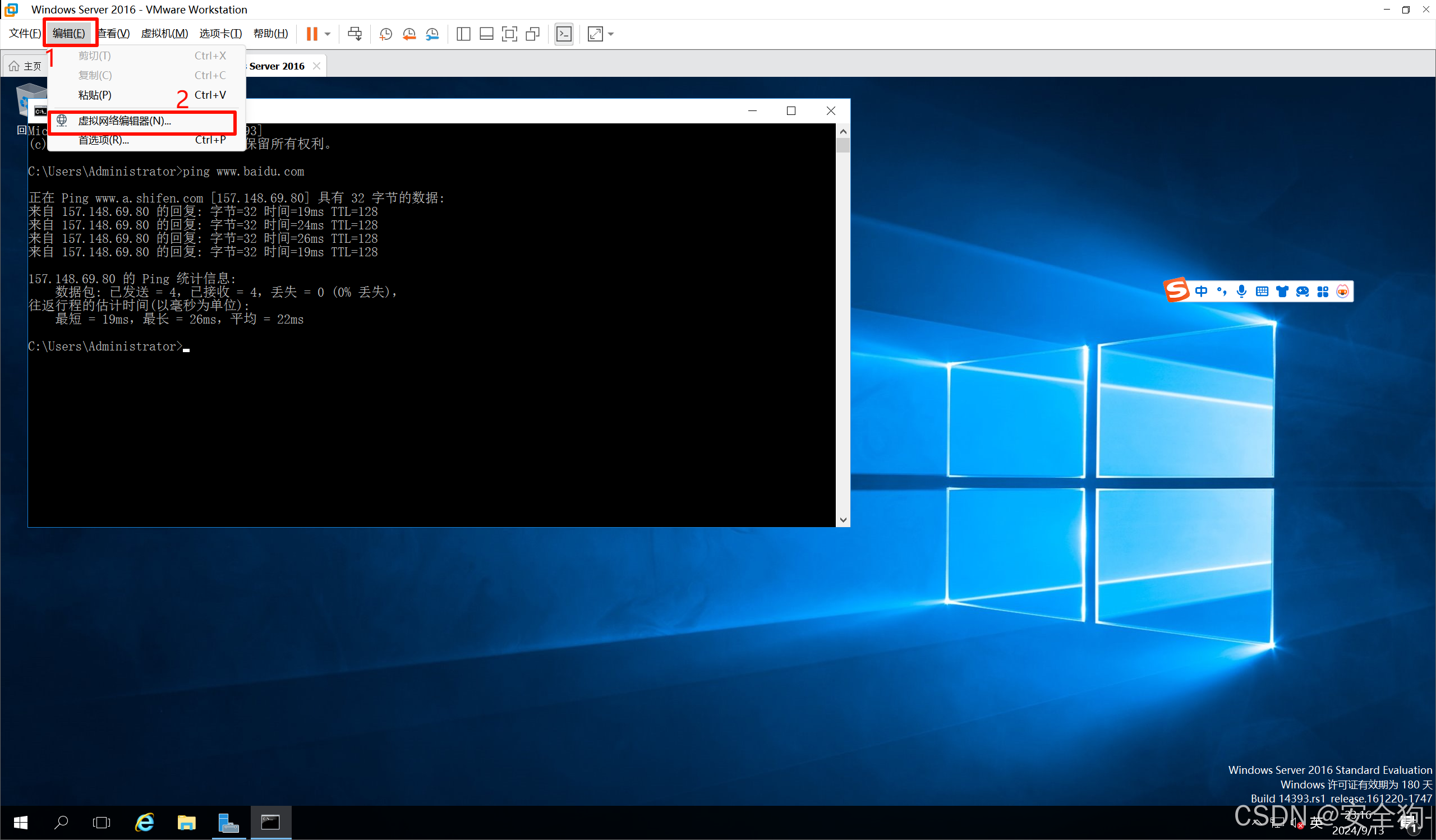Revert to previous snapshot icon
Screen dimensions: 1436x840
click(x=408, y=34)
